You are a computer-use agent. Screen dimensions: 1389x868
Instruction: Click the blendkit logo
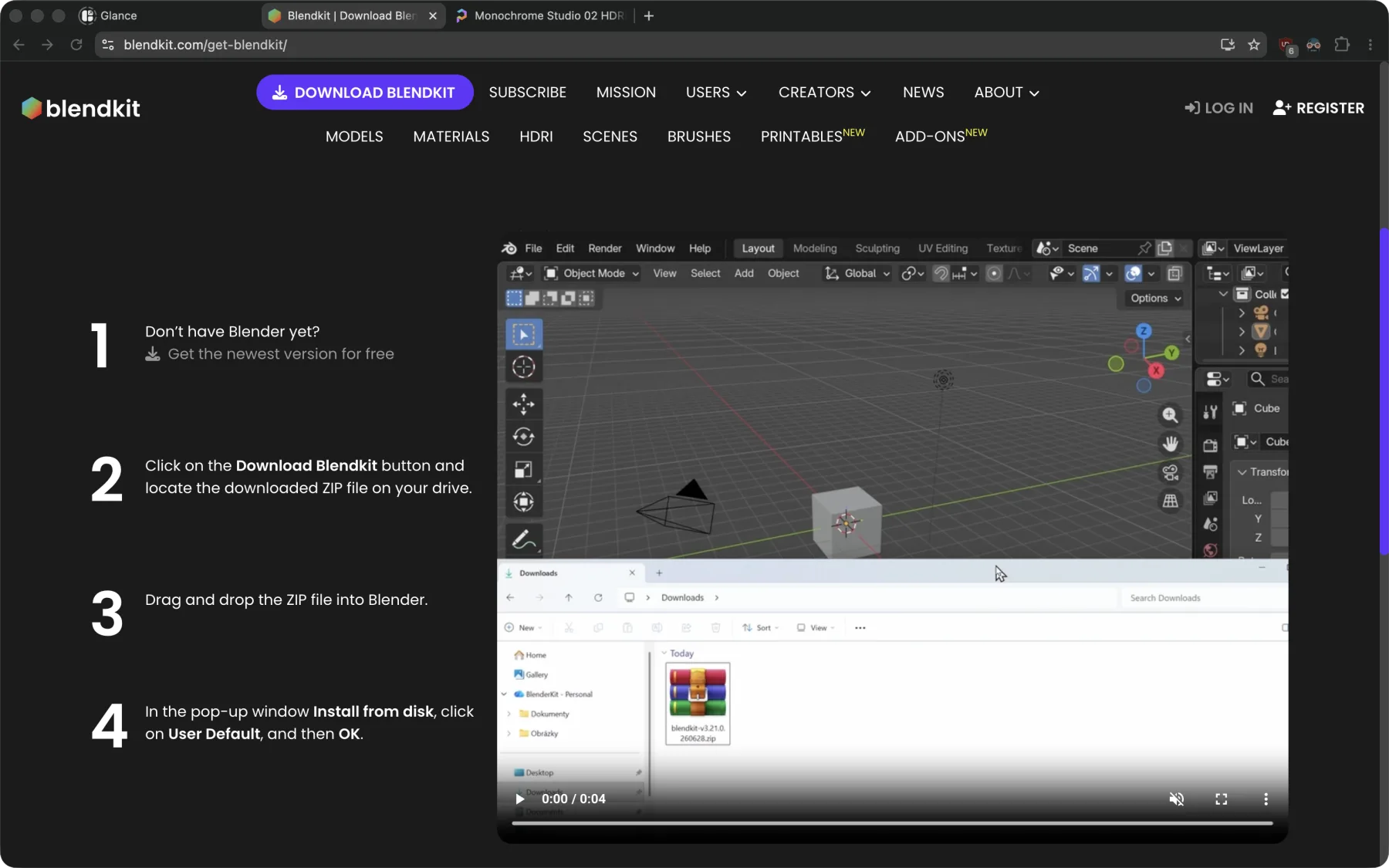click(x=81, y=108)
